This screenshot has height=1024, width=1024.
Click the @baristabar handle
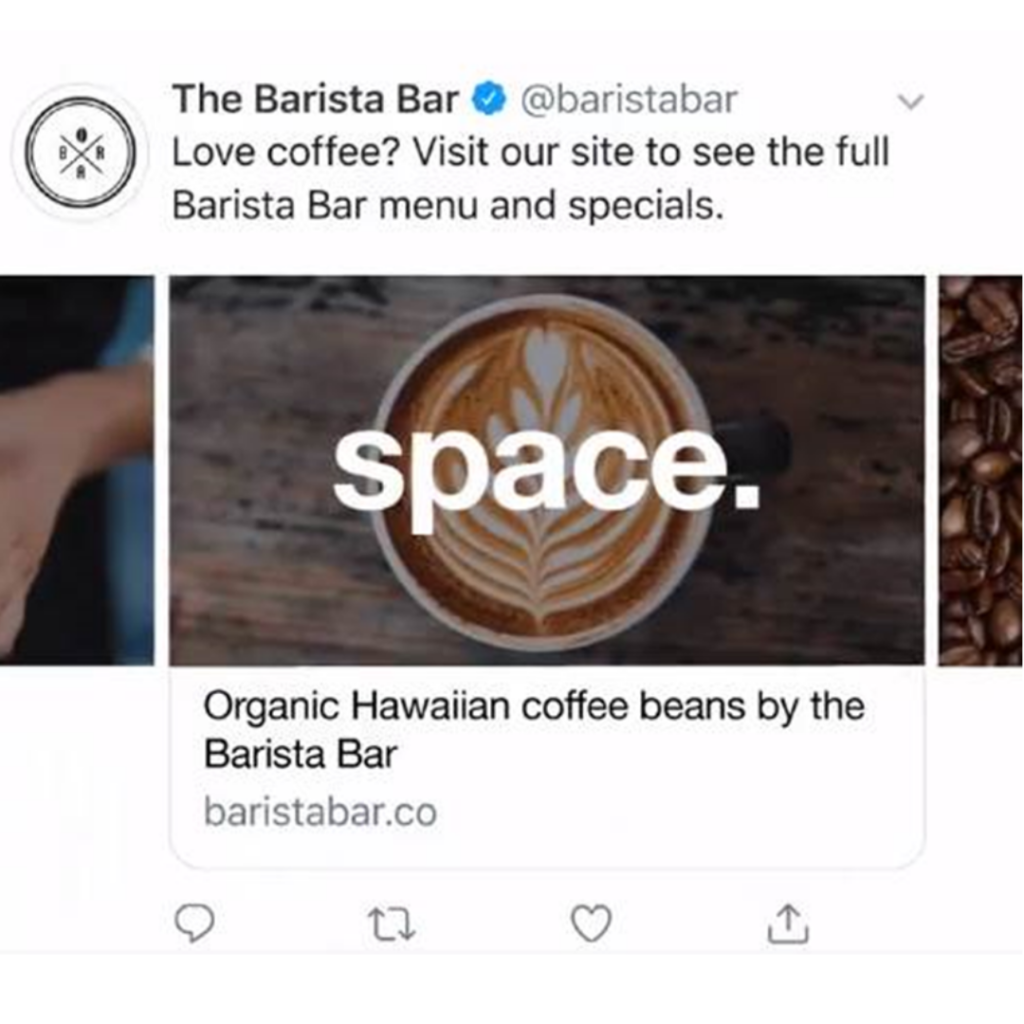click(628, 100)
